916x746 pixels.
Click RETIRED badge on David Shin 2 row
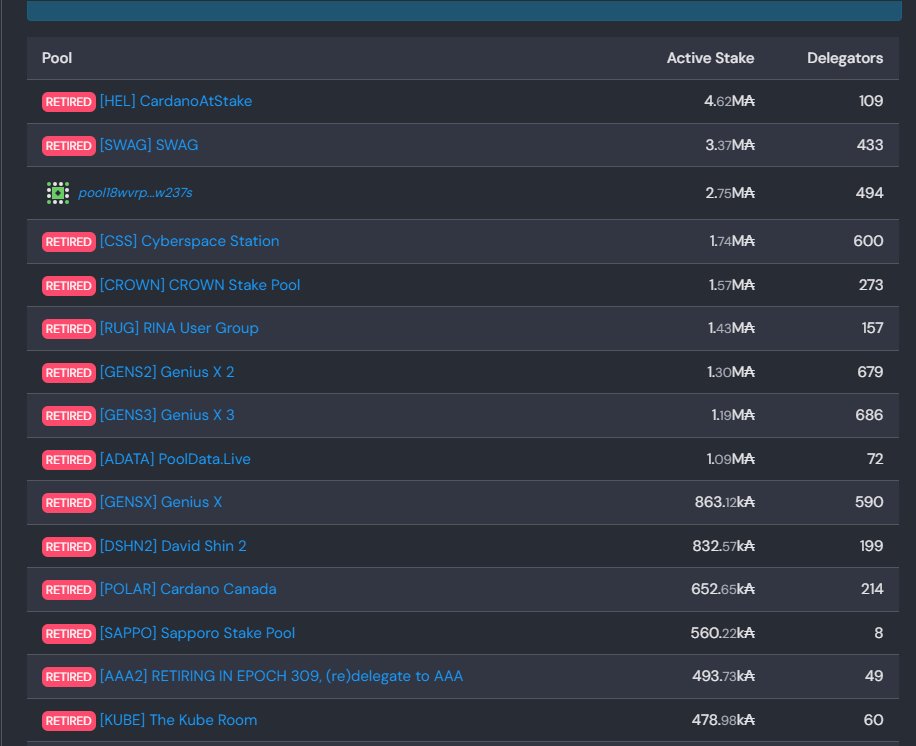[68, 546]
